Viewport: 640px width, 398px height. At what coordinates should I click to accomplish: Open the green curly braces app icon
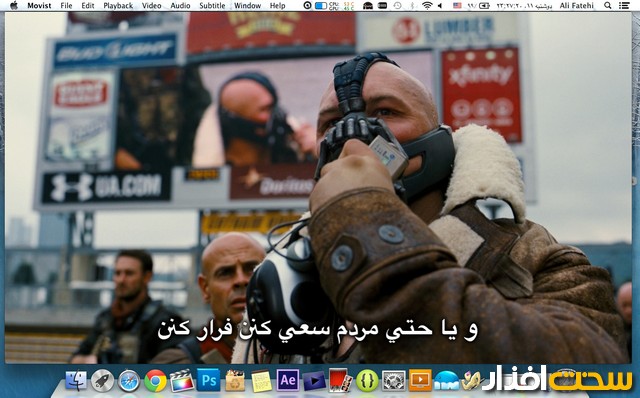(x=367, y=380)
